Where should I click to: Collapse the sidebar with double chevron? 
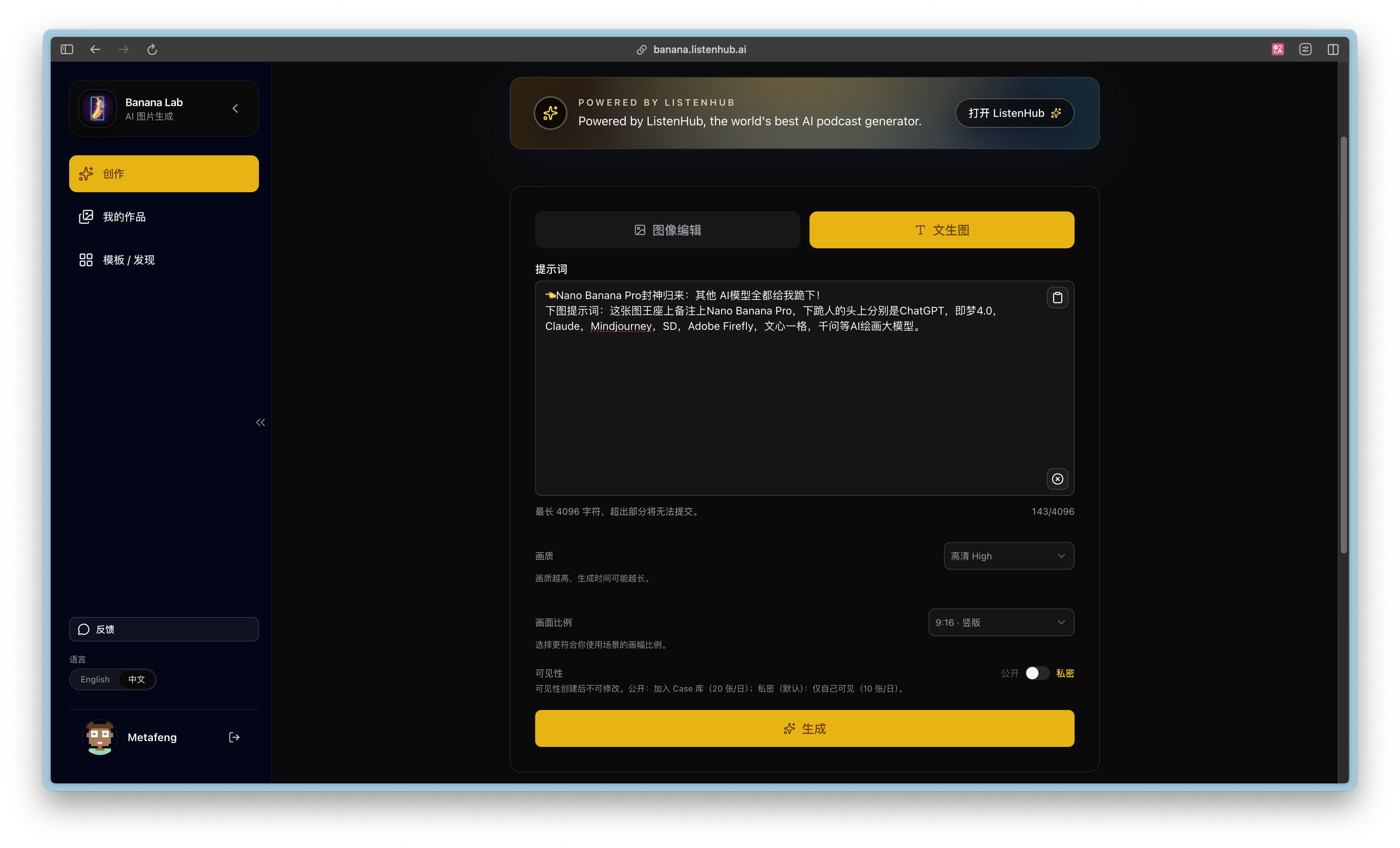260,422
